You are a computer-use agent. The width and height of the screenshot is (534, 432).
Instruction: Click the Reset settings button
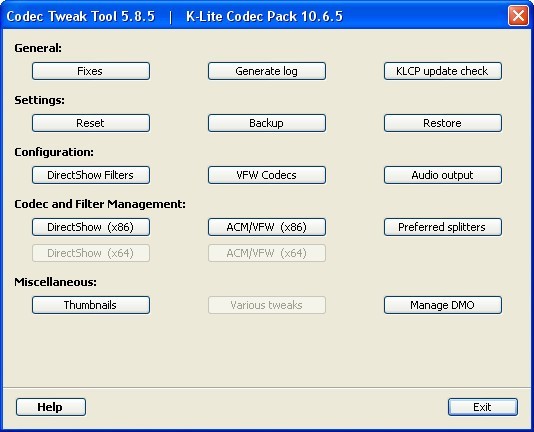91,123
